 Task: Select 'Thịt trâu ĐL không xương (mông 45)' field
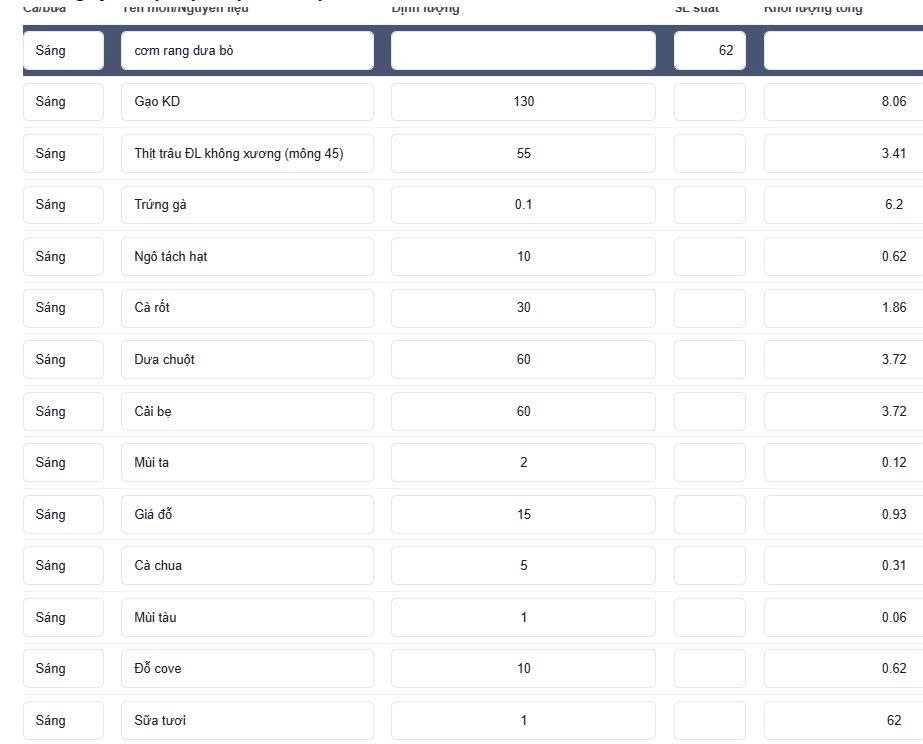pos(247,154)
